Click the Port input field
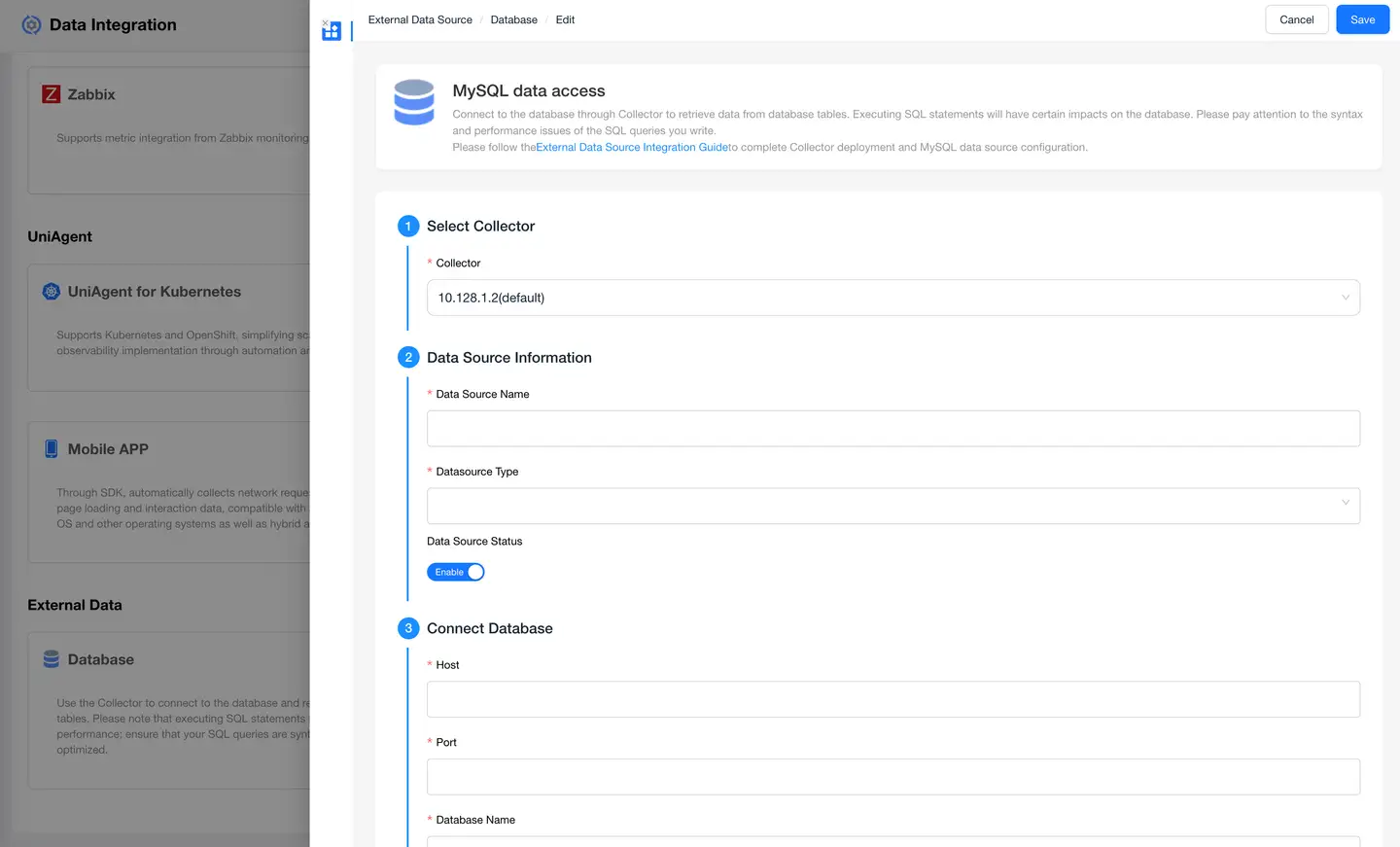The image size is (1400, 847). coord(892,777)
